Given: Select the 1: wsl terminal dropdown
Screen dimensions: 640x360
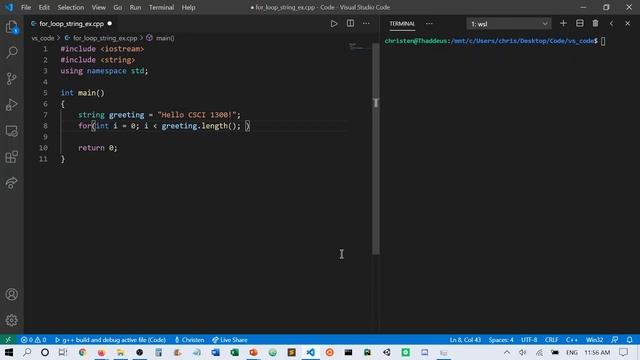Looking at the screenshot, I should pos(509,24).
